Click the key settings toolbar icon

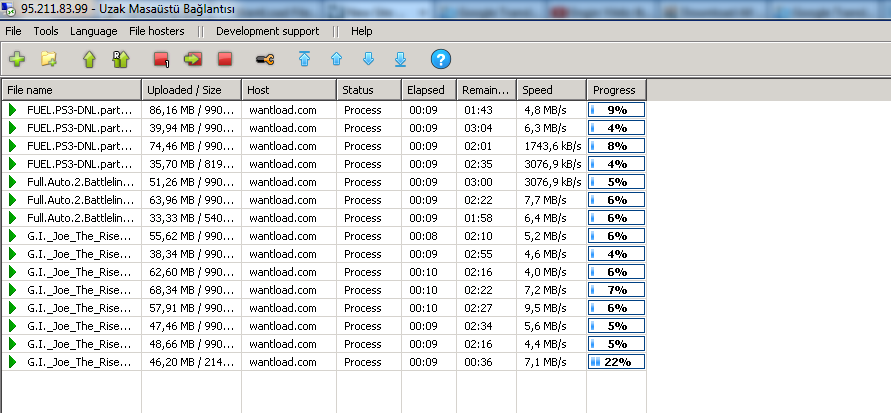click(265, 59)
